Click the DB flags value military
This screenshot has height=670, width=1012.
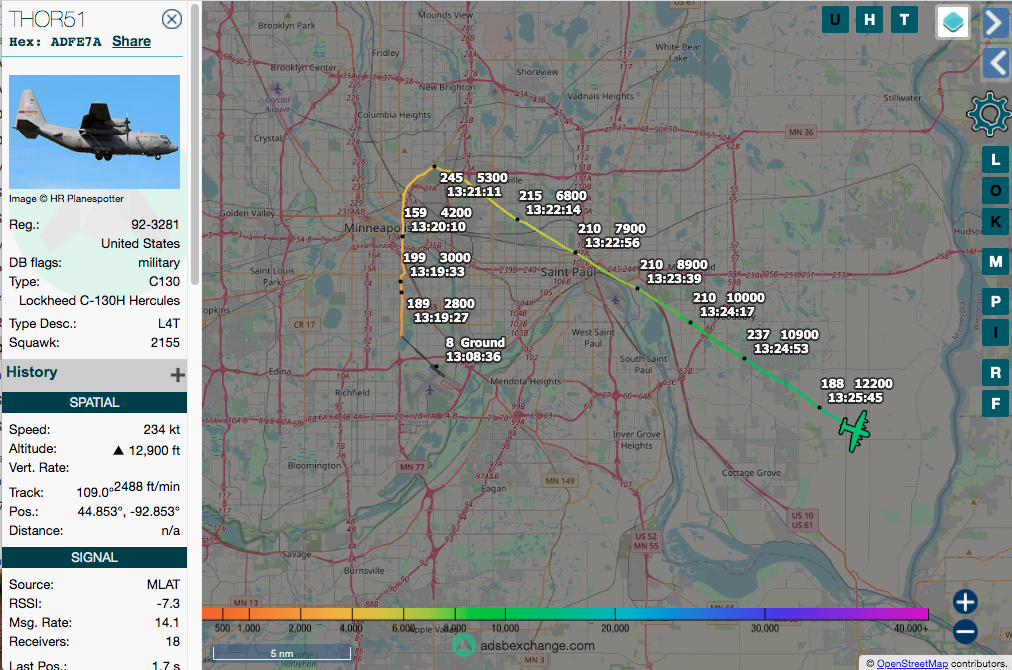(159, 263)
